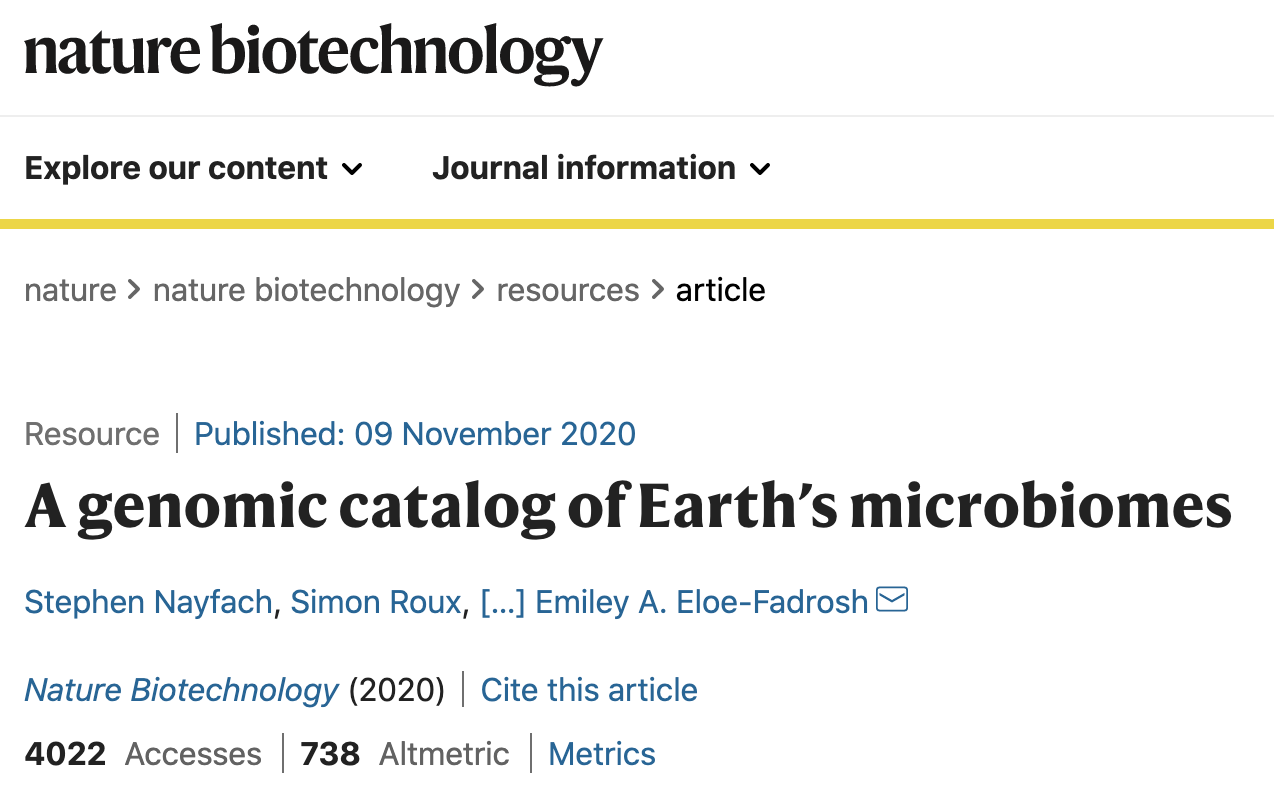Screen dimensions: 1274x790
Task: Open the Explore our content menu
Action: 194,168
